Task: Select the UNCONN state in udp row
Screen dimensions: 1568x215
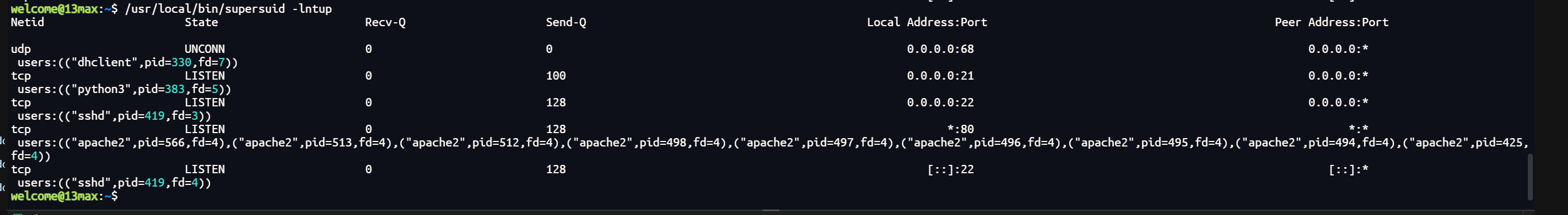Action: click(x=205, y=48)
